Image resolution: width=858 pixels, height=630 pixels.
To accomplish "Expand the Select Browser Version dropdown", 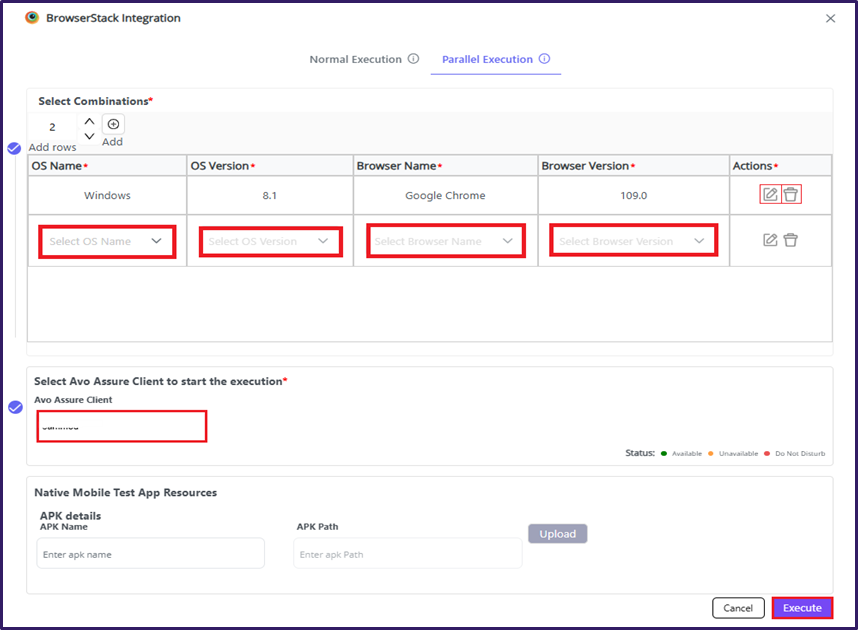I will coord(633,241).
